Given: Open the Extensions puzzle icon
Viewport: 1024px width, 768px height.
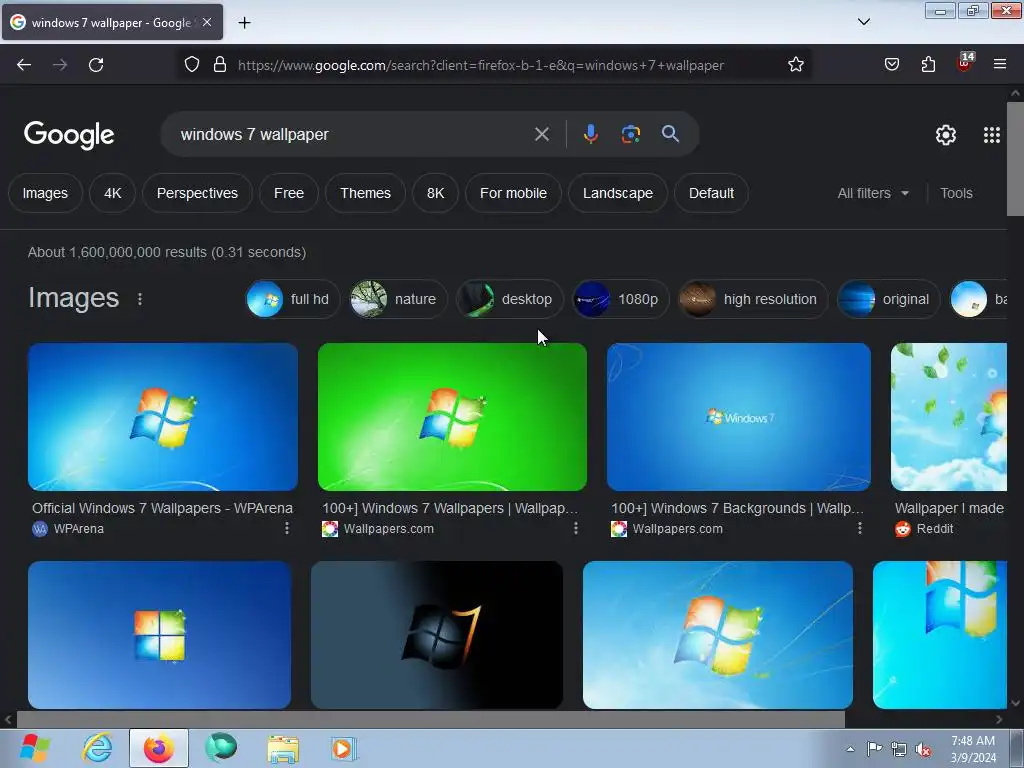Looking at the screenshot, I should coord(928,65).
